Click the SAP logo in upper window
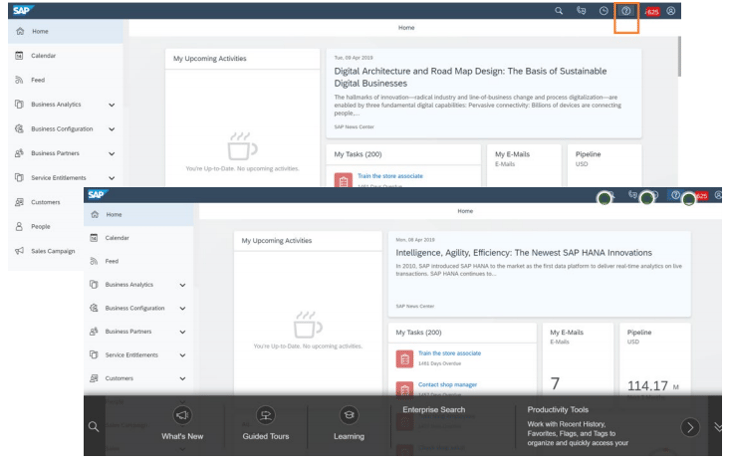Image resolution: width=730 pixels, height=464 pixels. click(23, 10)
